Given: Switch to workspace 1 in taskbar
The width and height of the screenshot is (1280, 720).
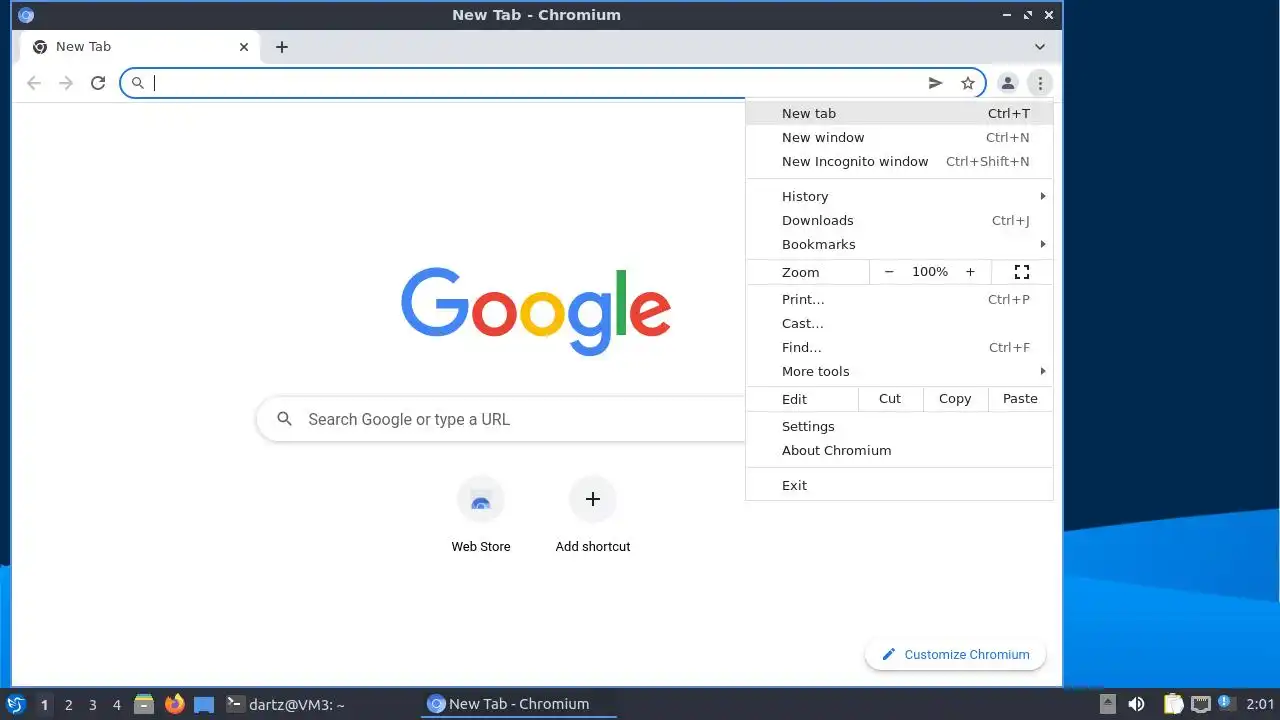Looking at the screenshot, I should coord(45,704).
